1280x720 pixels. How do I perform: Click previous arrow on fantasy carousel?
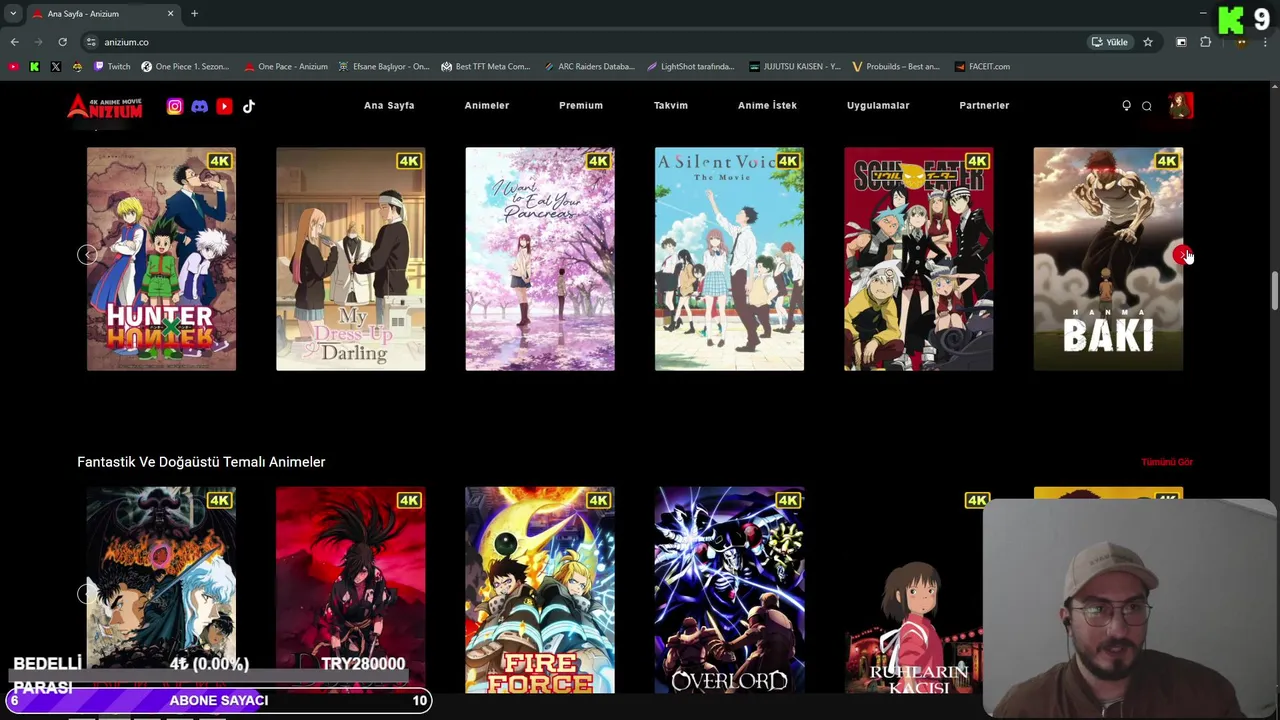point(87,594)
